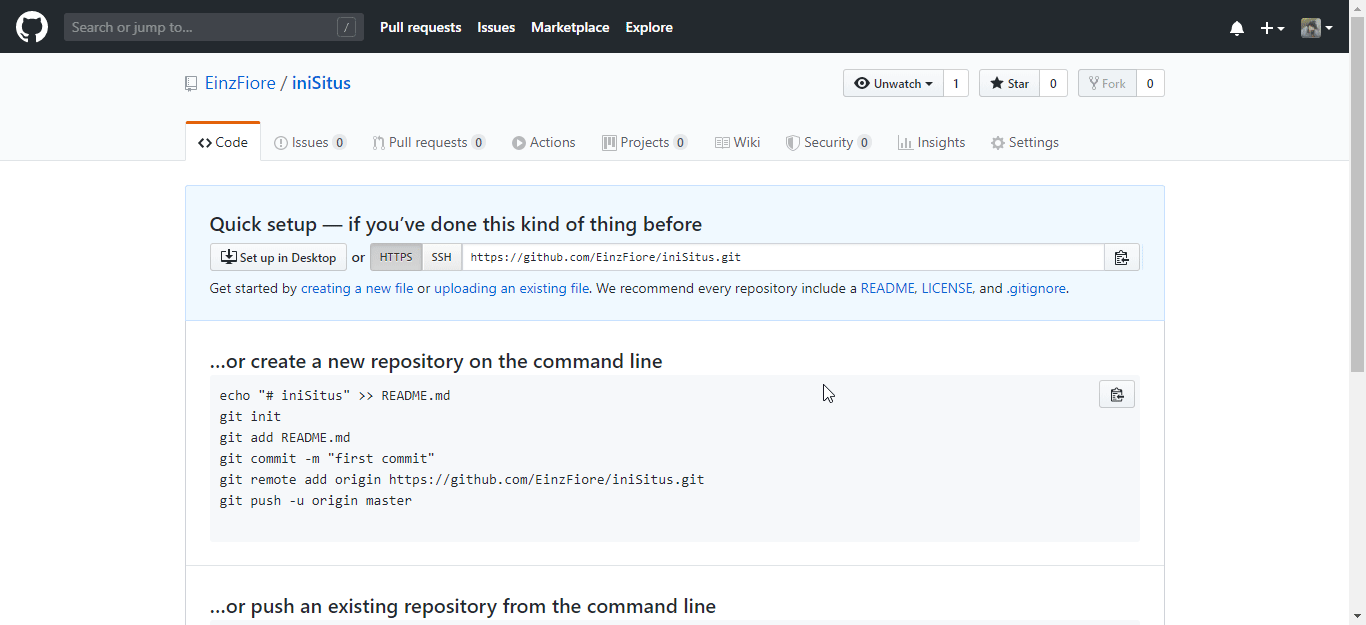View the watchers count of 1
Viewport: 1366px width, 625px height.
click(x=956, y=83)
